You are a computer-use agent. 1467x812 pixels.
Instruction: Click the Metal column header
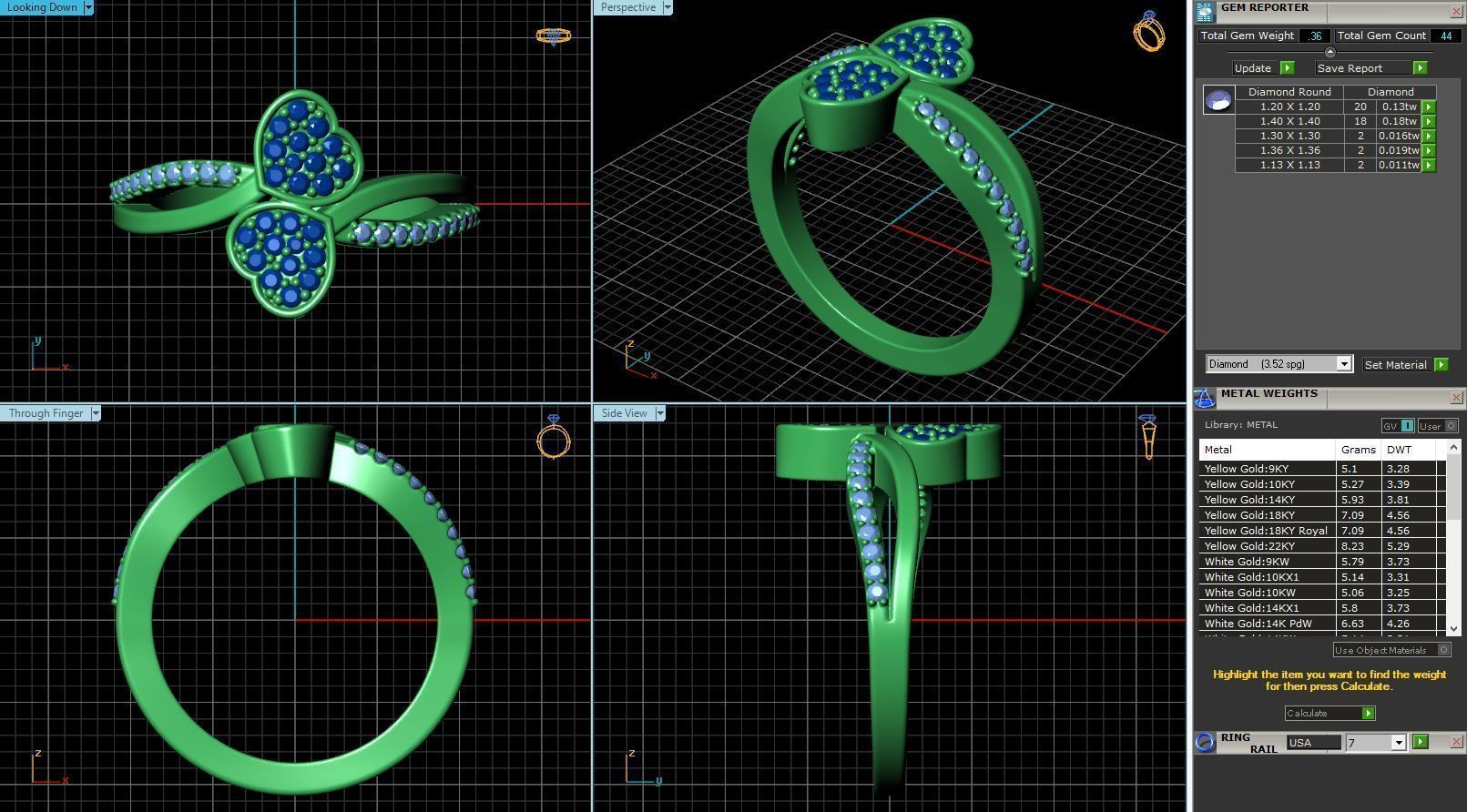[x=1267, y=450]
